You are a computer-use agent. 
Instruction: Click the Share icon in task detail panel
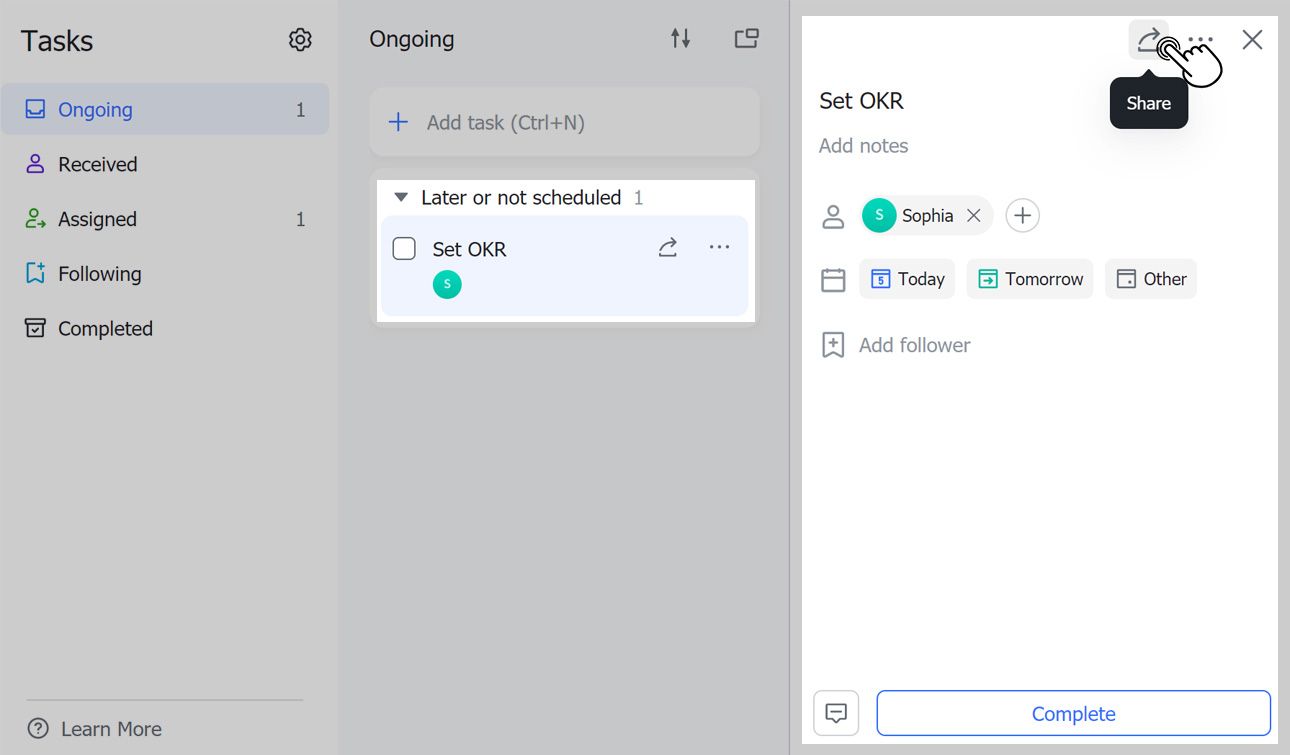[x=1149, y=40]
